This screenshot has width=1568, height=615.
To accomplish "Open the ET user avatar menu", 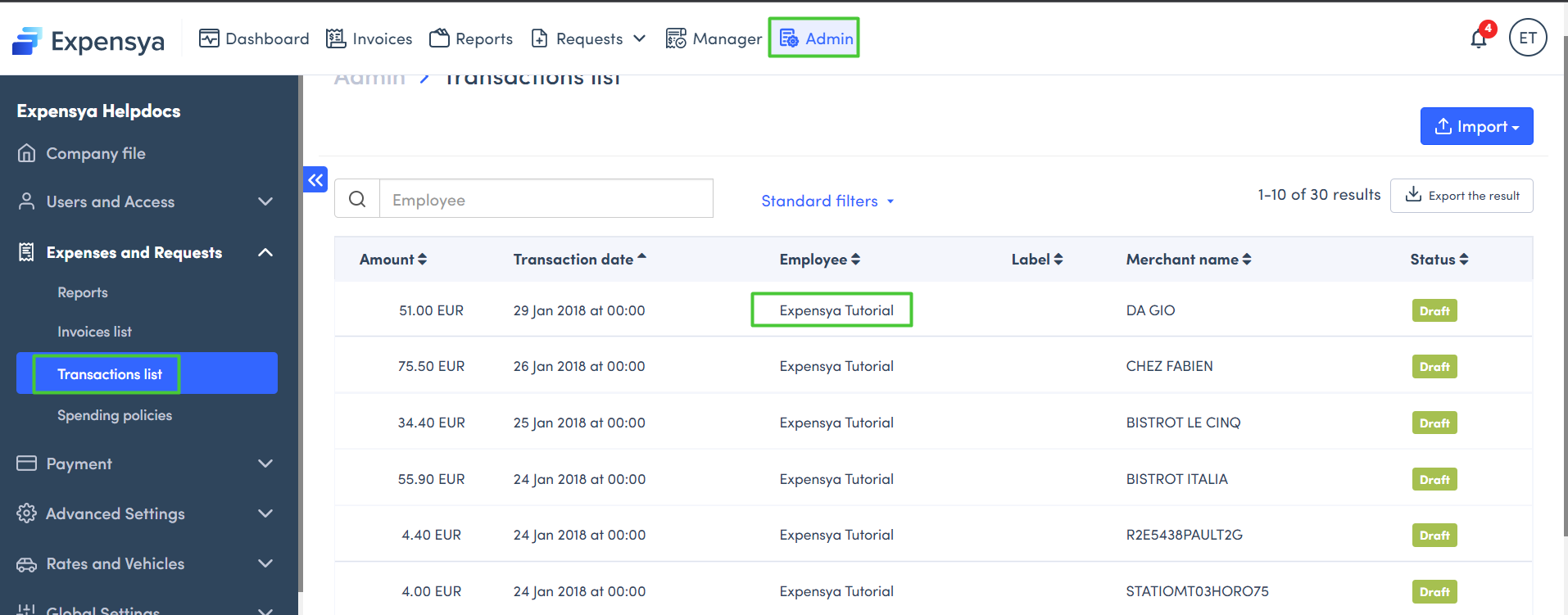I will click(1527, 38).
